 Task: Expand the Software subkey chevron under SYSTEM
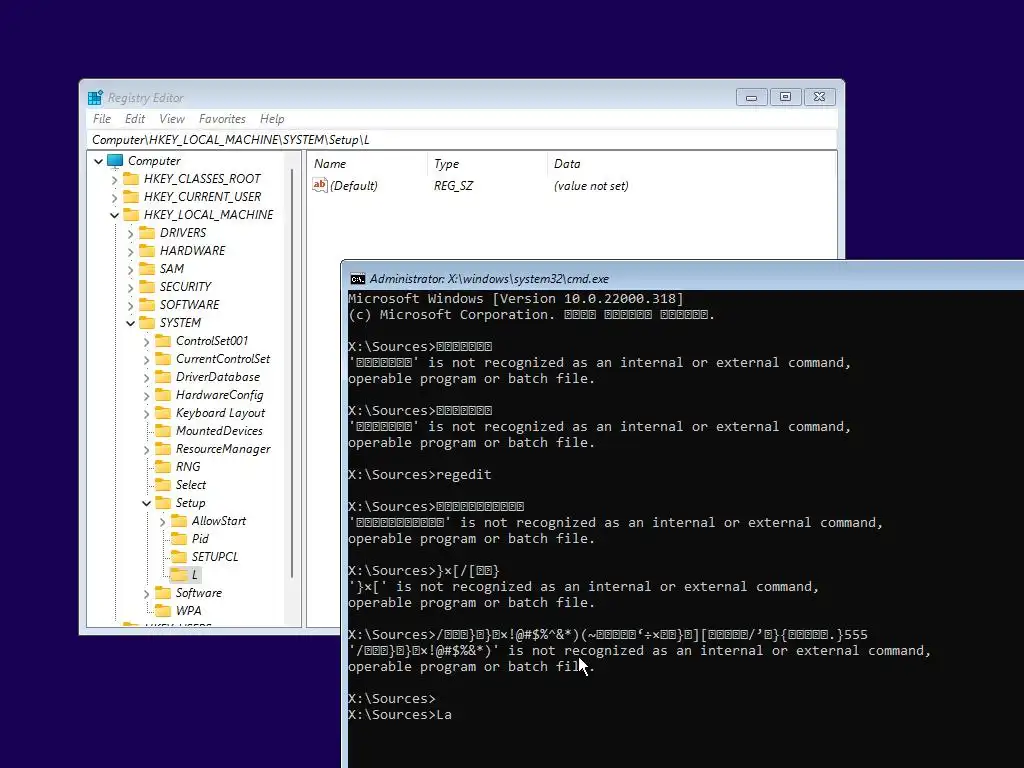pyautogui.click(x=146, y=593)
